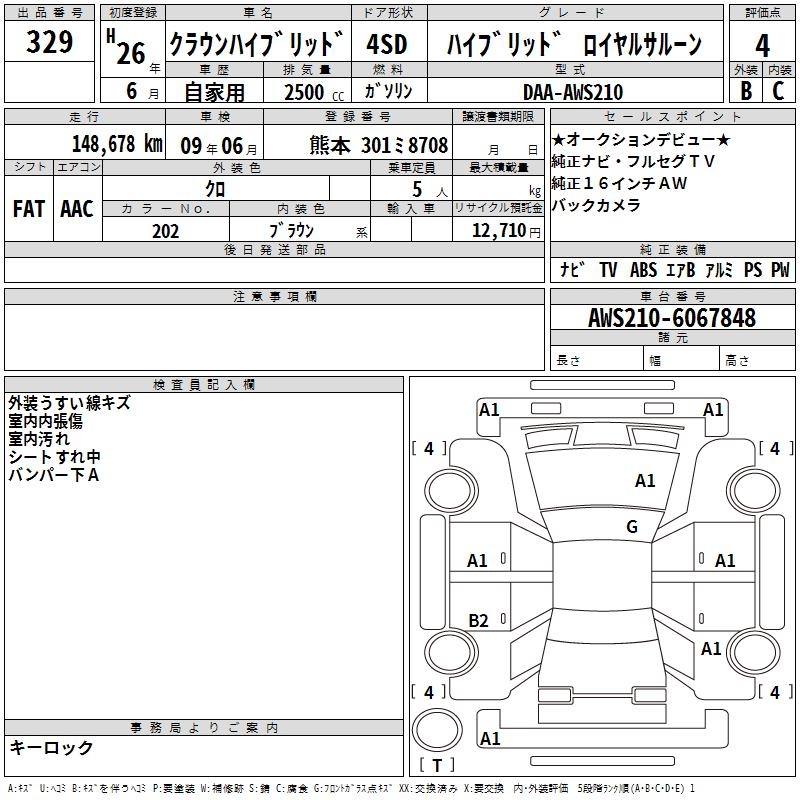This screenshot has width=800, height=800.
Task: Click door type 4SD
Action: 387,44
